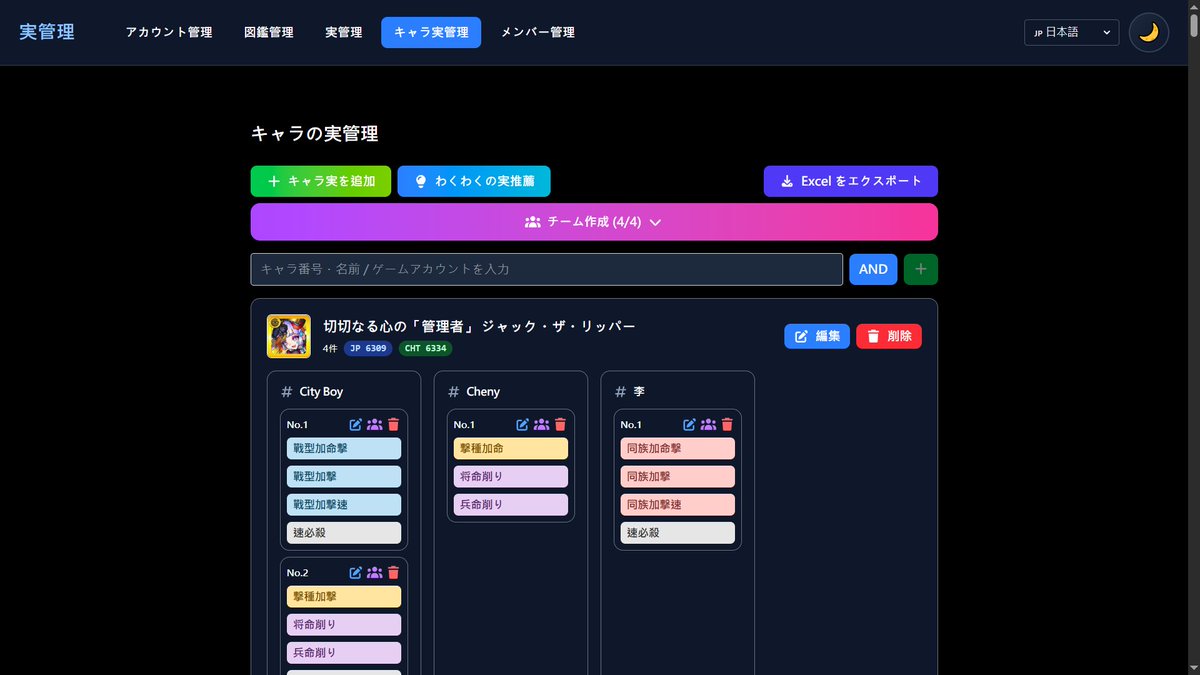The image size is (1200, 675).
Task: Click 速必殺 tag under City Boy No.1
Action: [x=344, y=532]
